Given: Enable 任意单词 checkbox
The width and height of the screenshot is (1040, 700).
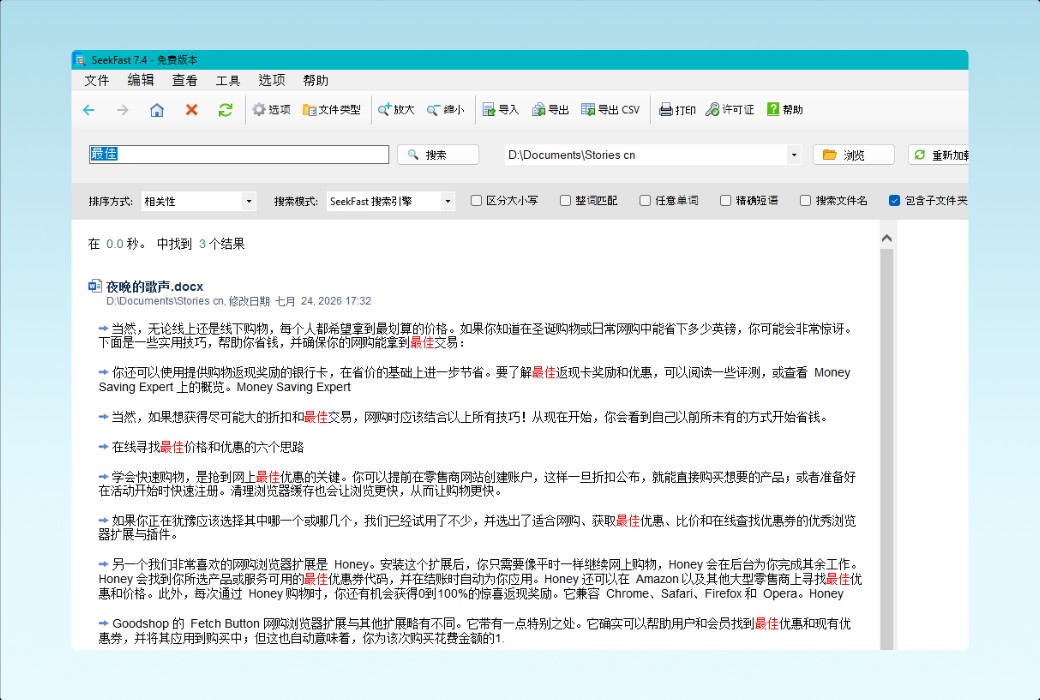Looking at the screenshot, I should tap(645, 200).
